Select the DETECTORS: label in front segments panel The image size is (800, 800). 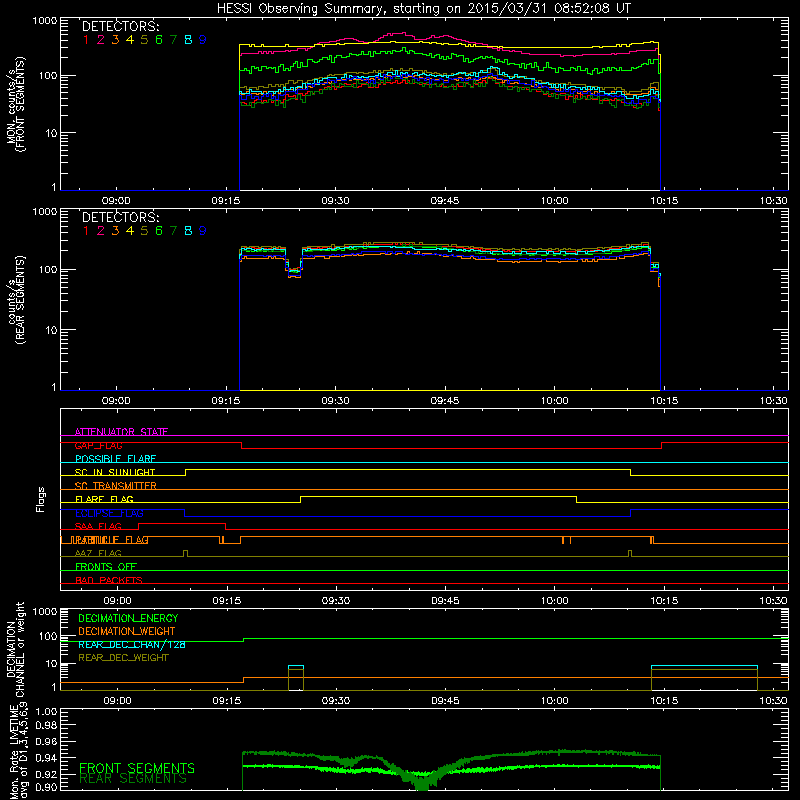[120, 26]
